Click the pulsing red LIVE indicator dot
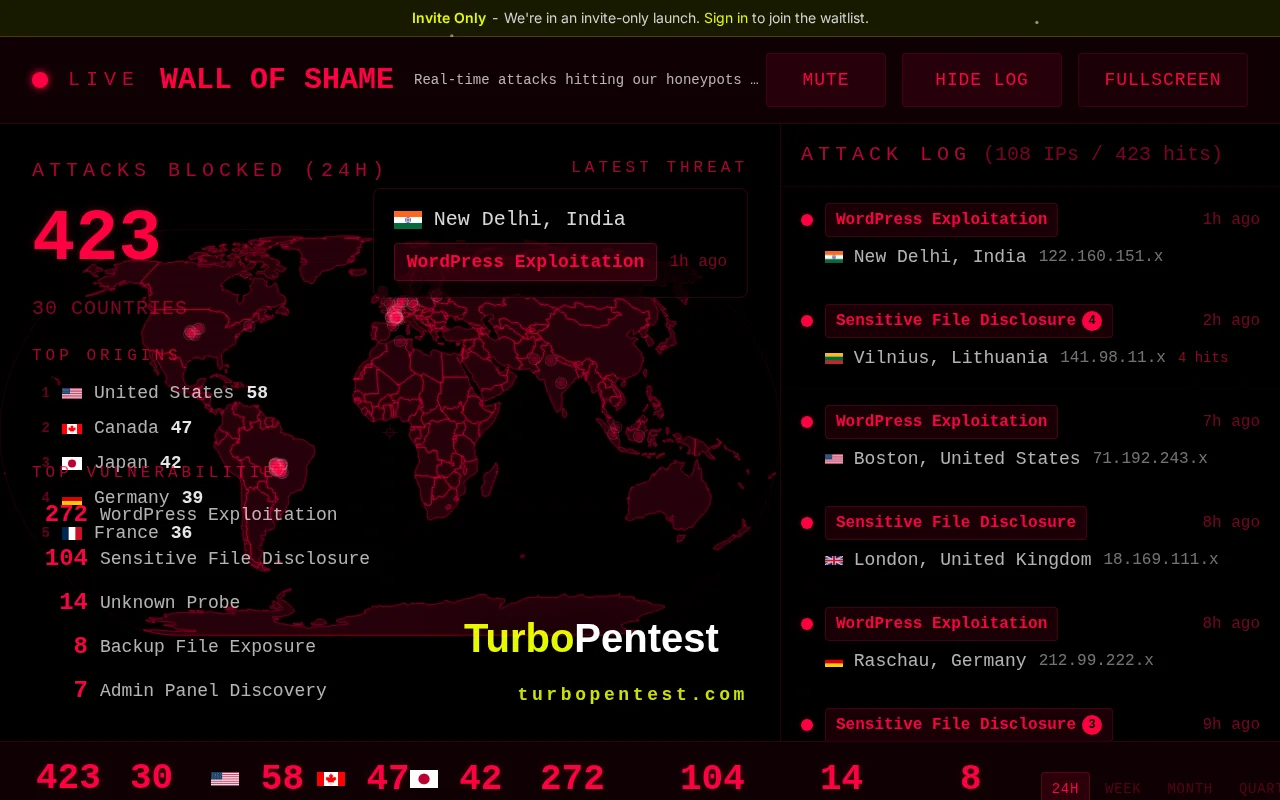The image size is (1280, 800). (40, 80)
